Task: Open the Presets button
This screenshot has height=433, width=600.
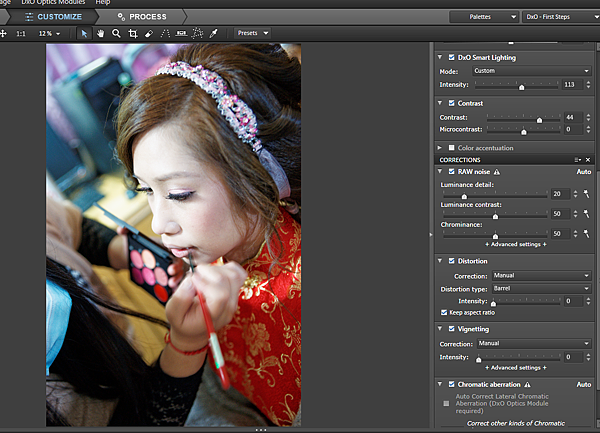Action: [251, 33]
